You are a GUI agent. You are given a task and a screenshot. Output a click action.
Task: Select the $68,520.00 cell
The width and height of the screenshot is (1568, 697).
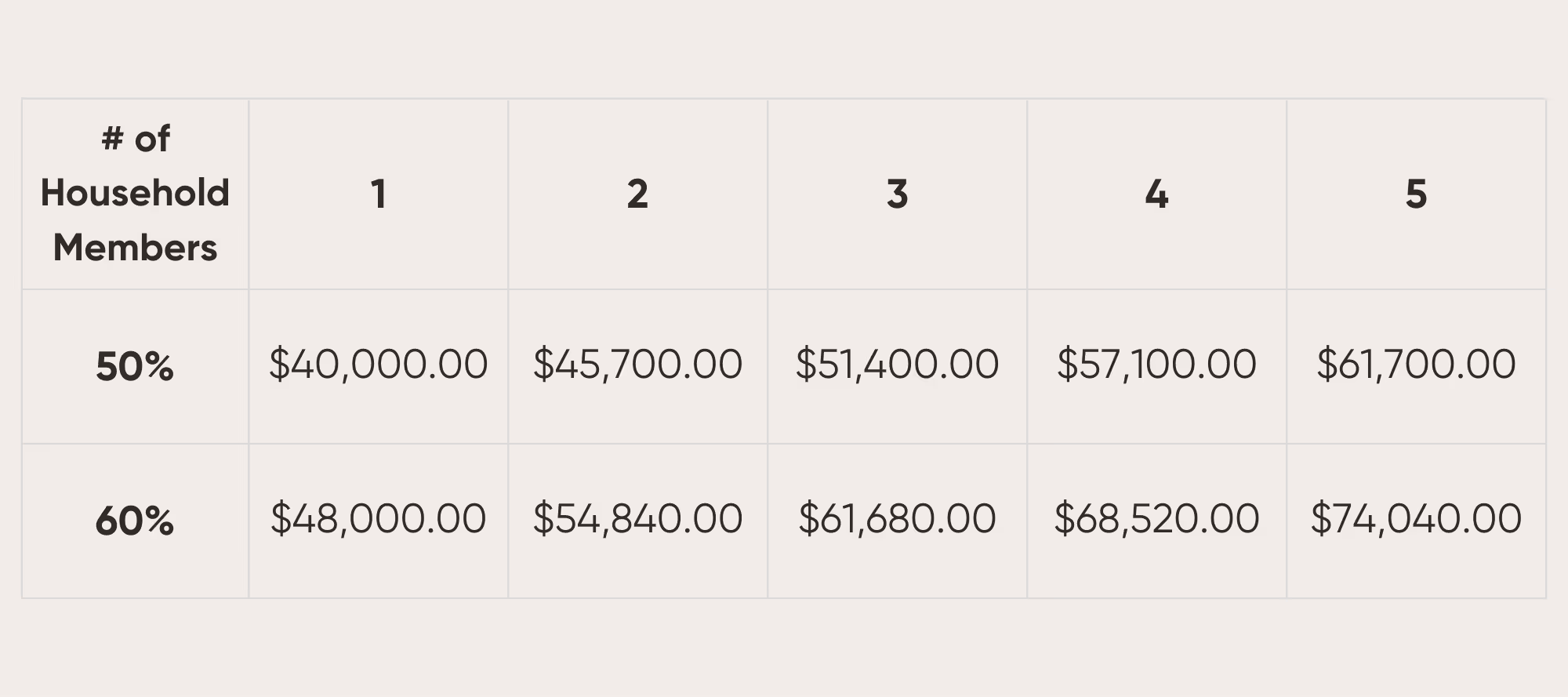(1157, 521)
